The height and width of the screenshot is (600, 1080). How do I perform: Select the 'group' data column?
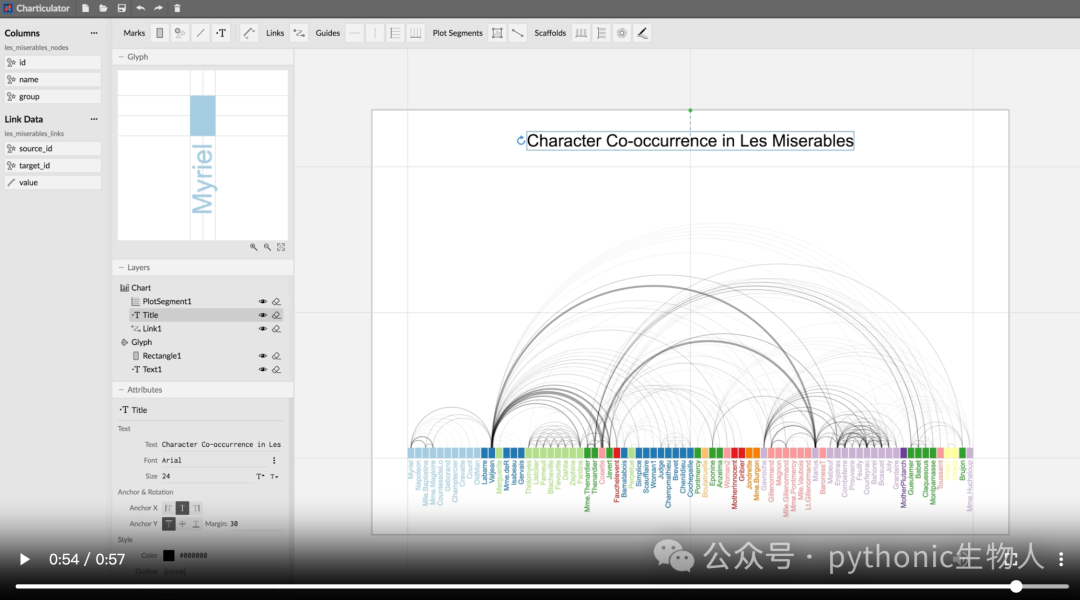(52, 96)
